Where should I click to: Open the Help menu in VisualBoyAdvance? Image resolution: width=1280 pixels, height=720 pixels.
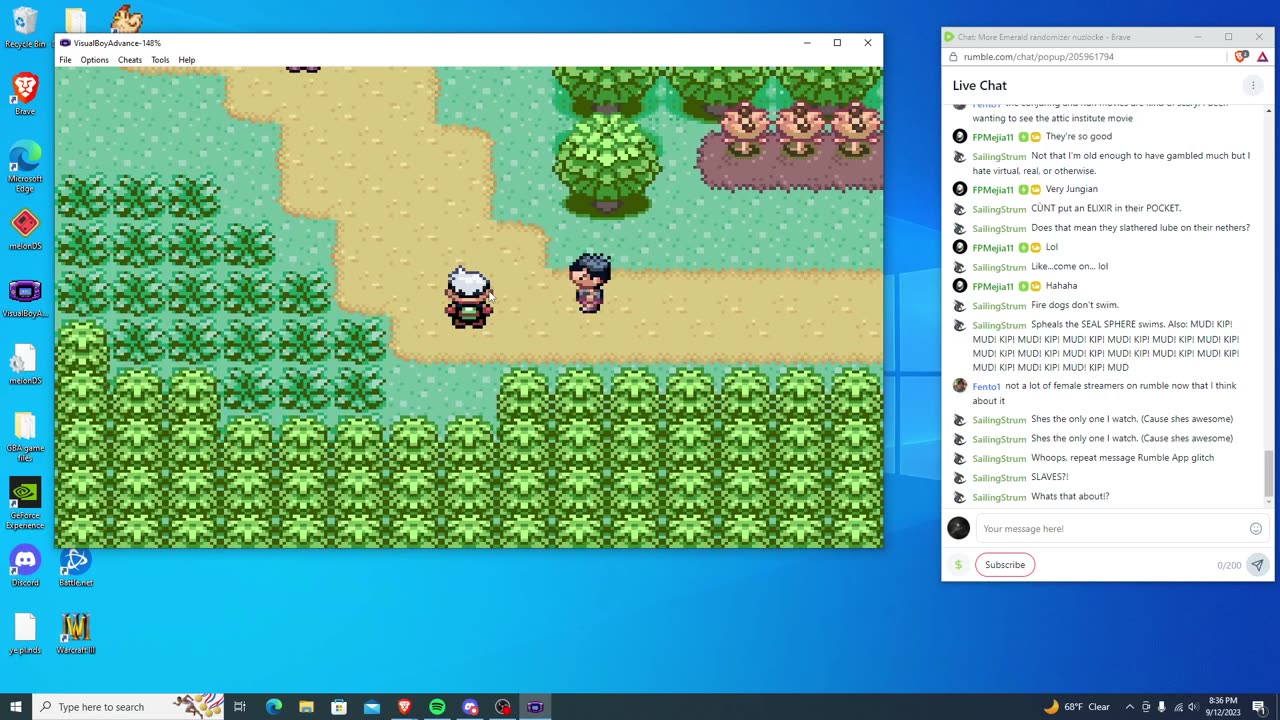tap(187, 60)
